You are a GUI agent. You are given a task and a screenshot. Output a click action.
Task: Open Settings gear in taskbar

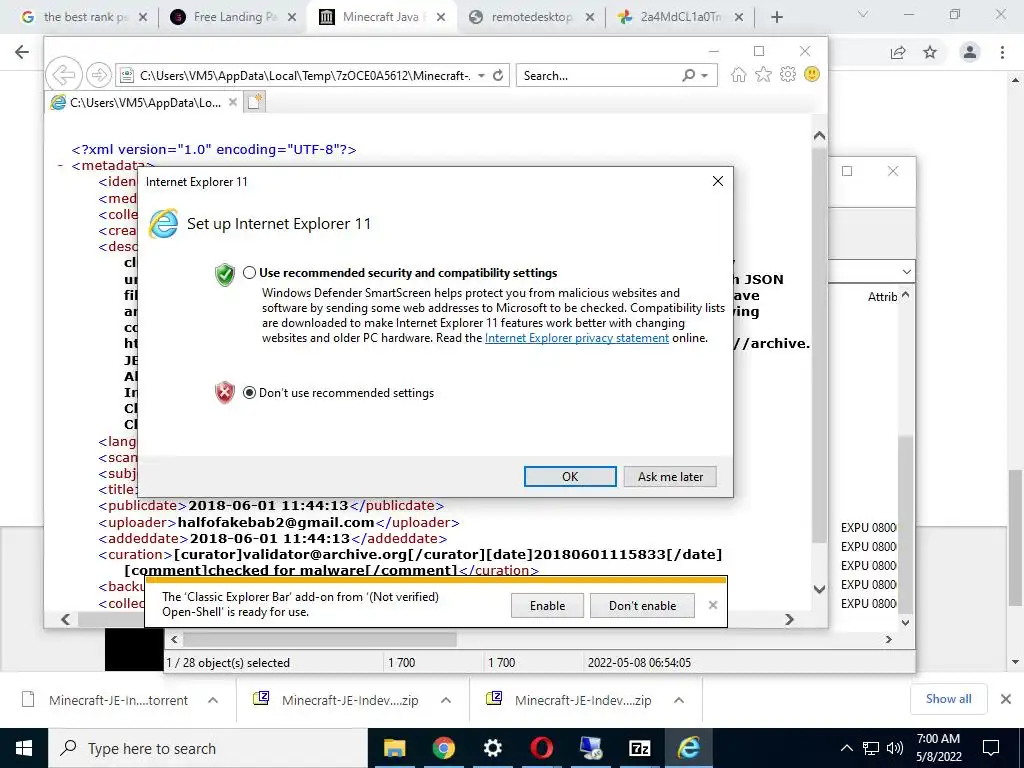[492, 748]
